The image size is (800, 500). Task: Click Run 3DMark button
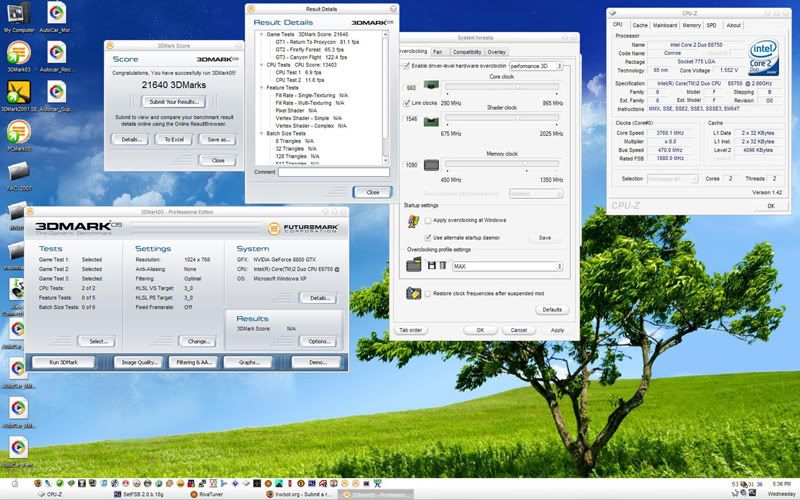pyautogui.click(x=63, y=362)
